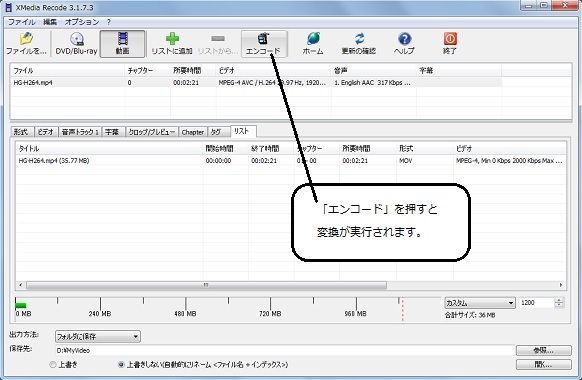Screen dimensions: 582x380
Task: Click the 音声 column header
Action: [374, 71]
